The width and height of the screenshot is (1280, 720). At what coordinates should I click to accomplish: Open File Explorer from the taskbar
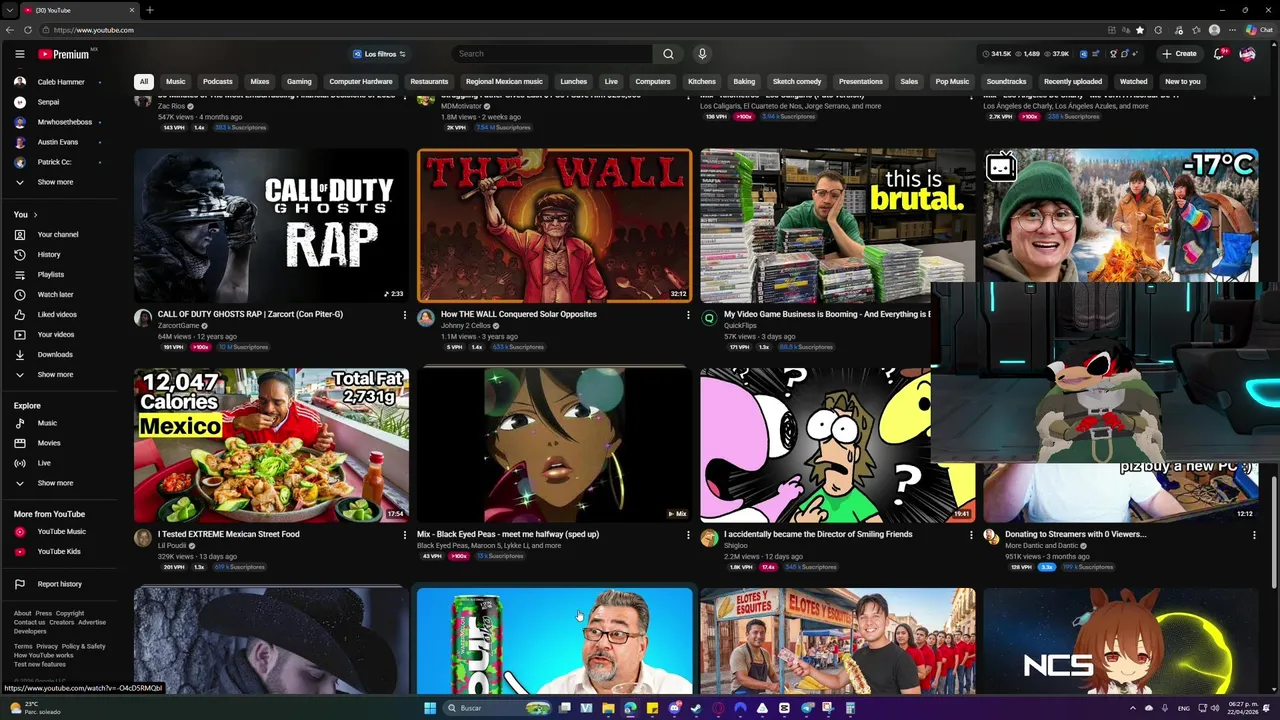608,708
